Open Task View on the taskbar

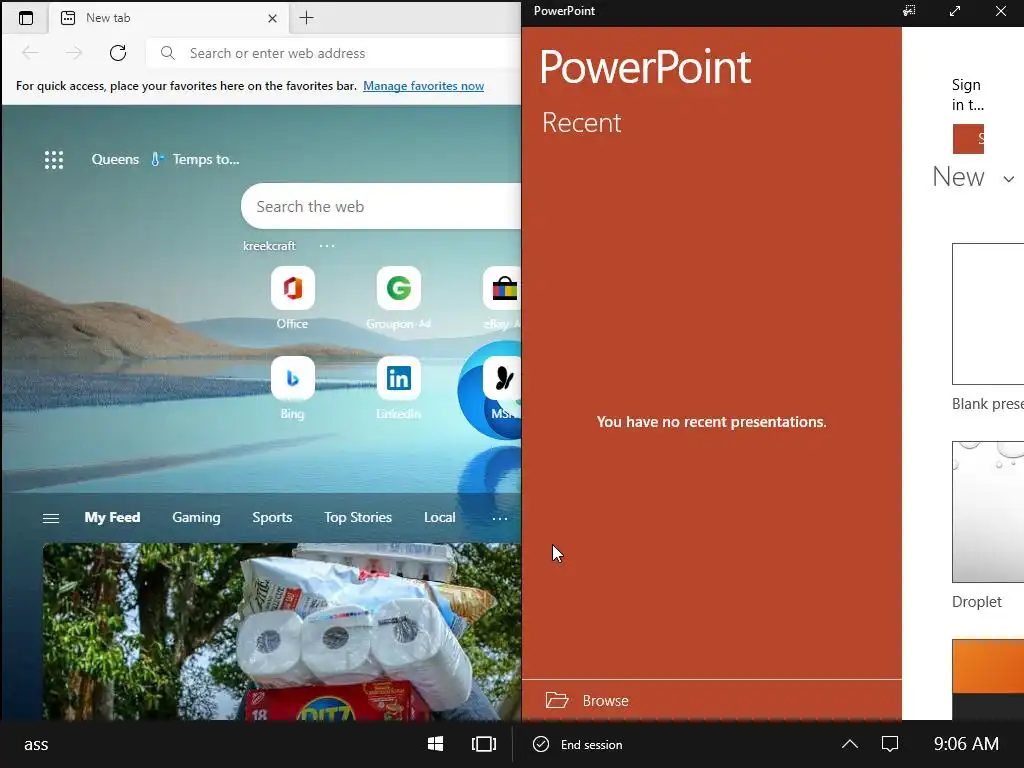point(484,744)
